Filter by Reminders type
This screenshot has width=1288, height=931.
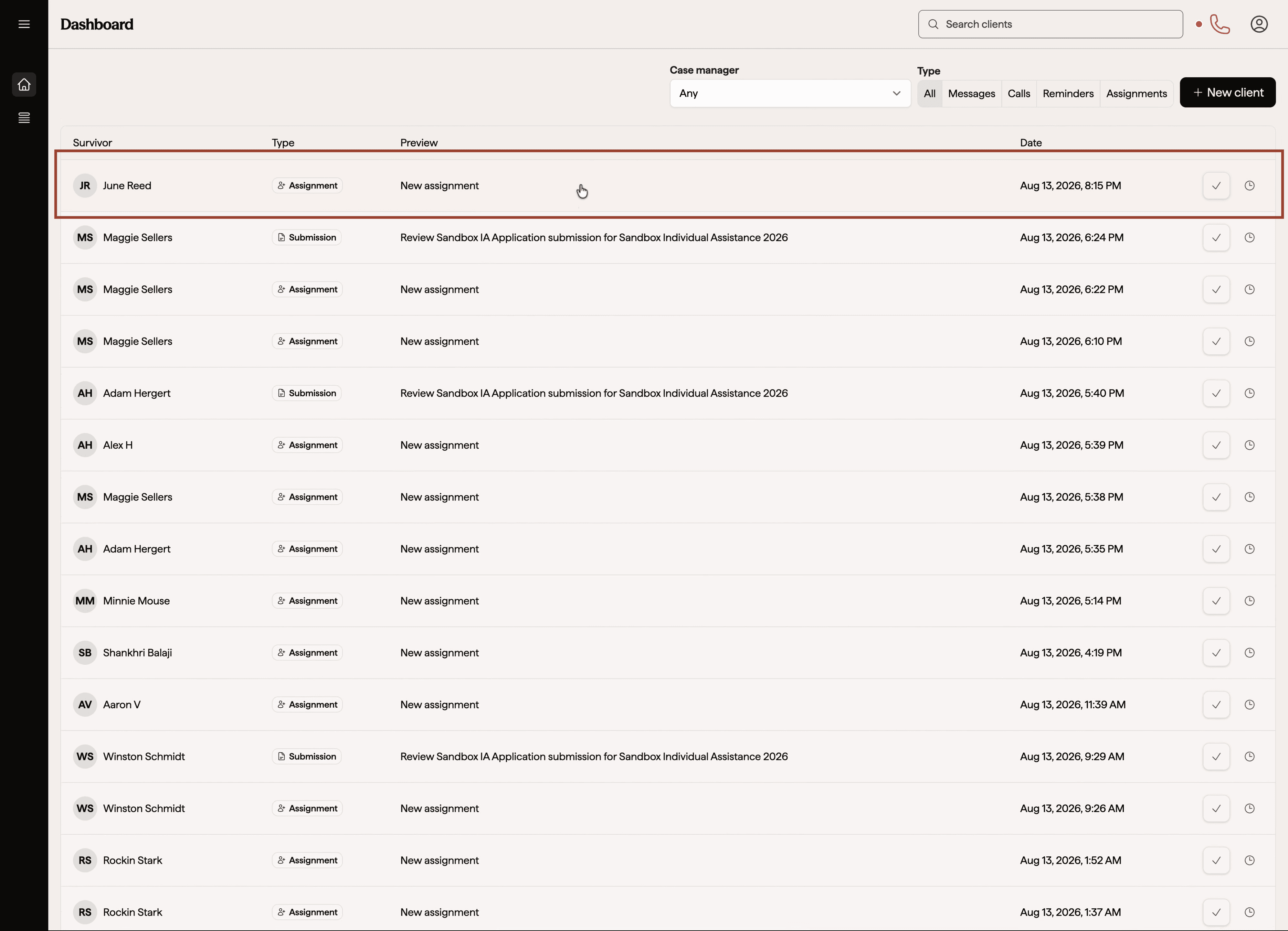(1068, 93)
